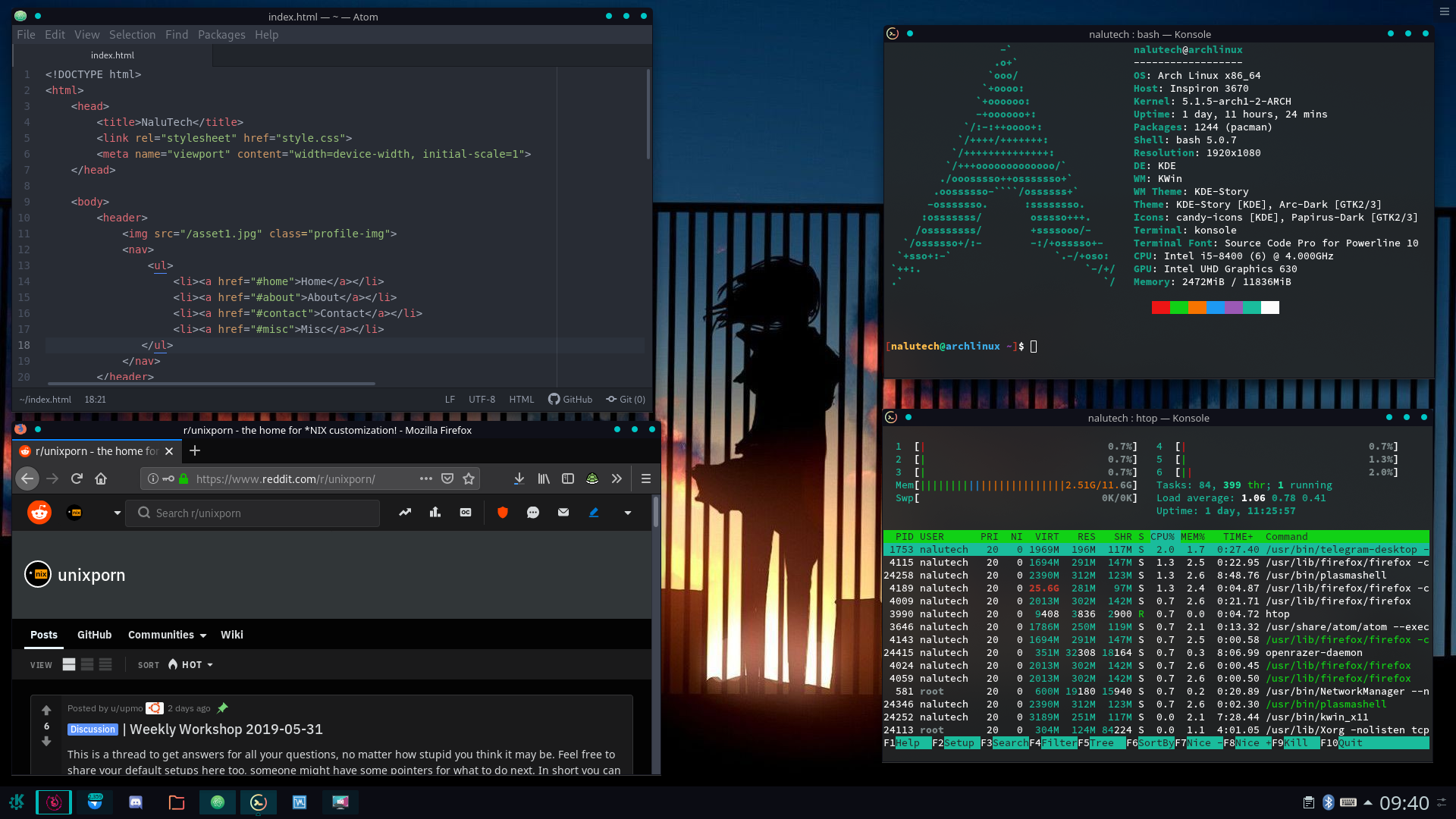The image size is (1456, 819).
Task: Open Reddit Original Content OC icon
Action: point(466,513)
